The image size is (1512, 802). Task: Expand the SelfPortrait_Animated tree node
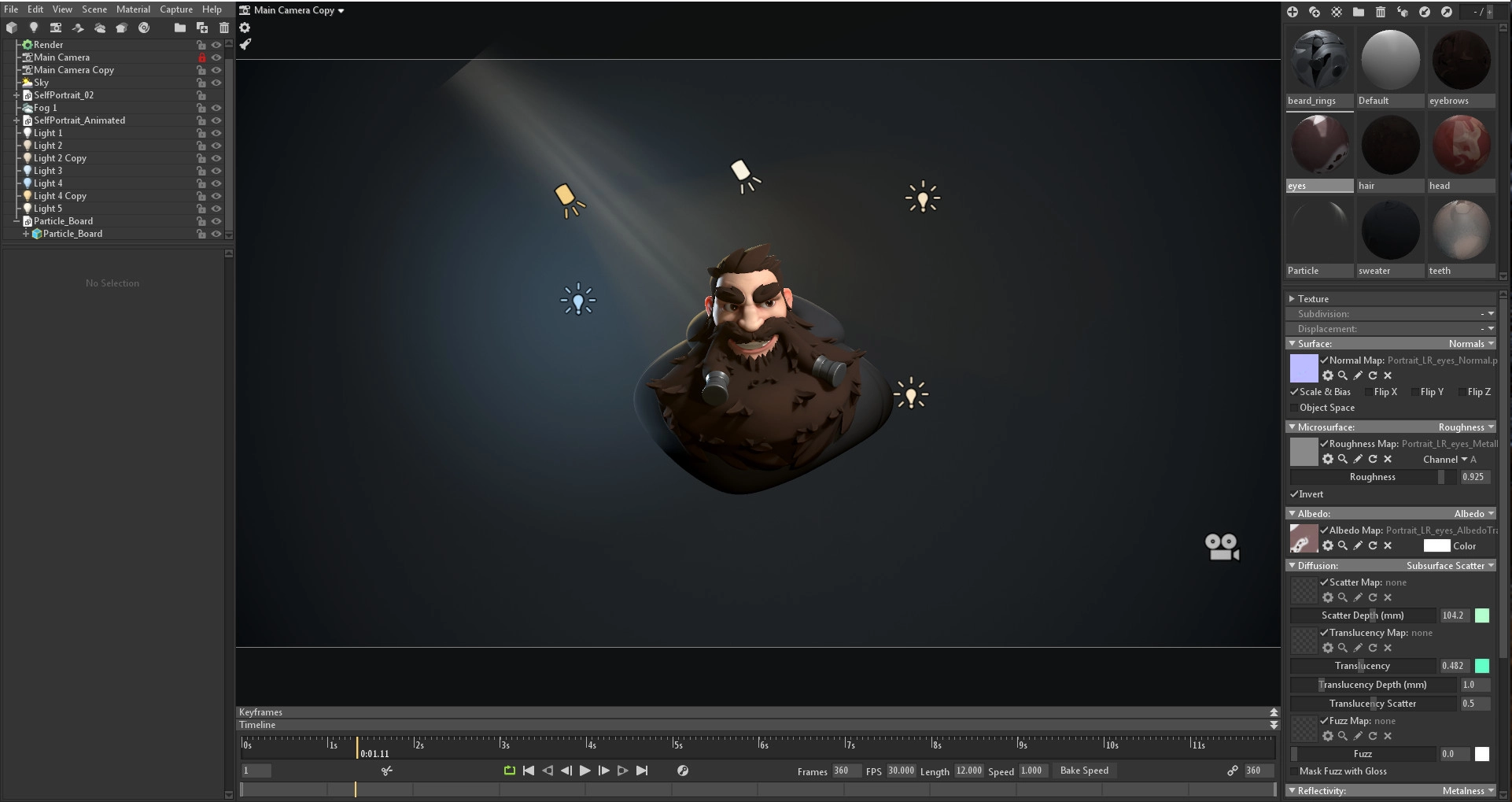[x=17, y=120]
